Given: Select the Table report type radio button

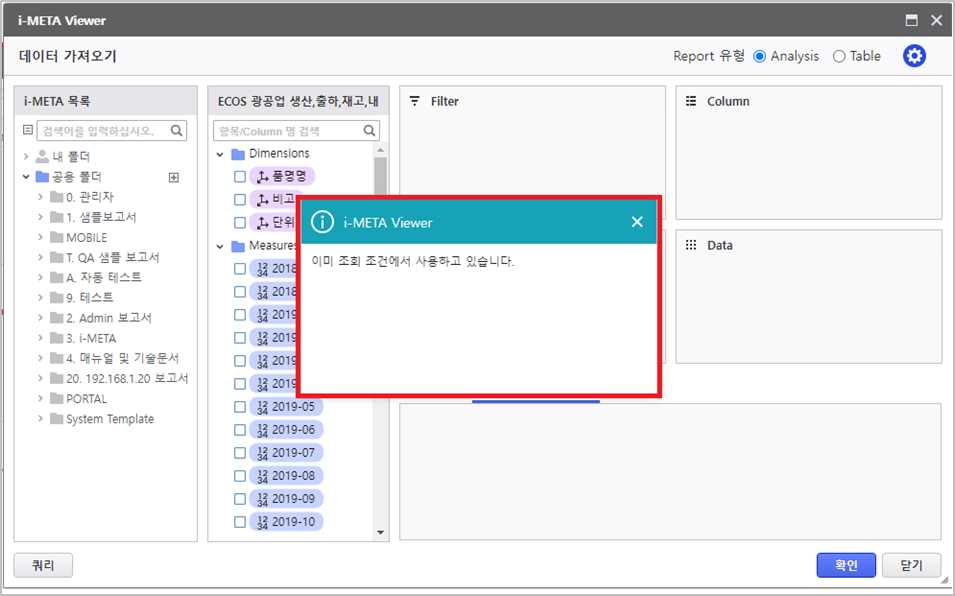Looking at the screenshot, I should coord(839,57).
